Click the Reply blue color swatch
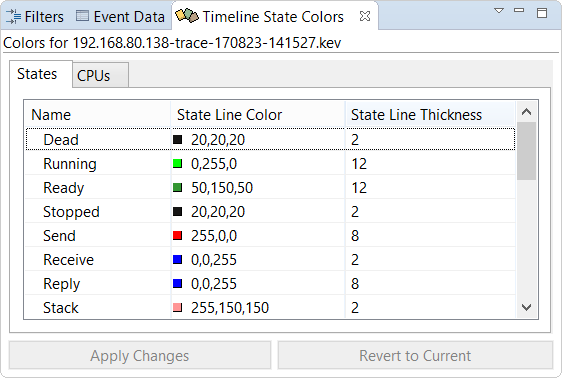562x378 pixels. [x=177, y=284]
